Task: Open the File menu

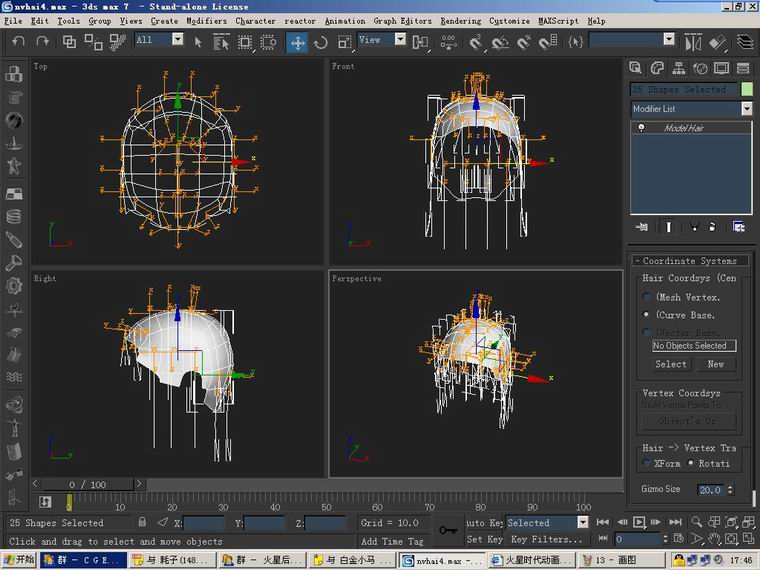Action: 13,21
